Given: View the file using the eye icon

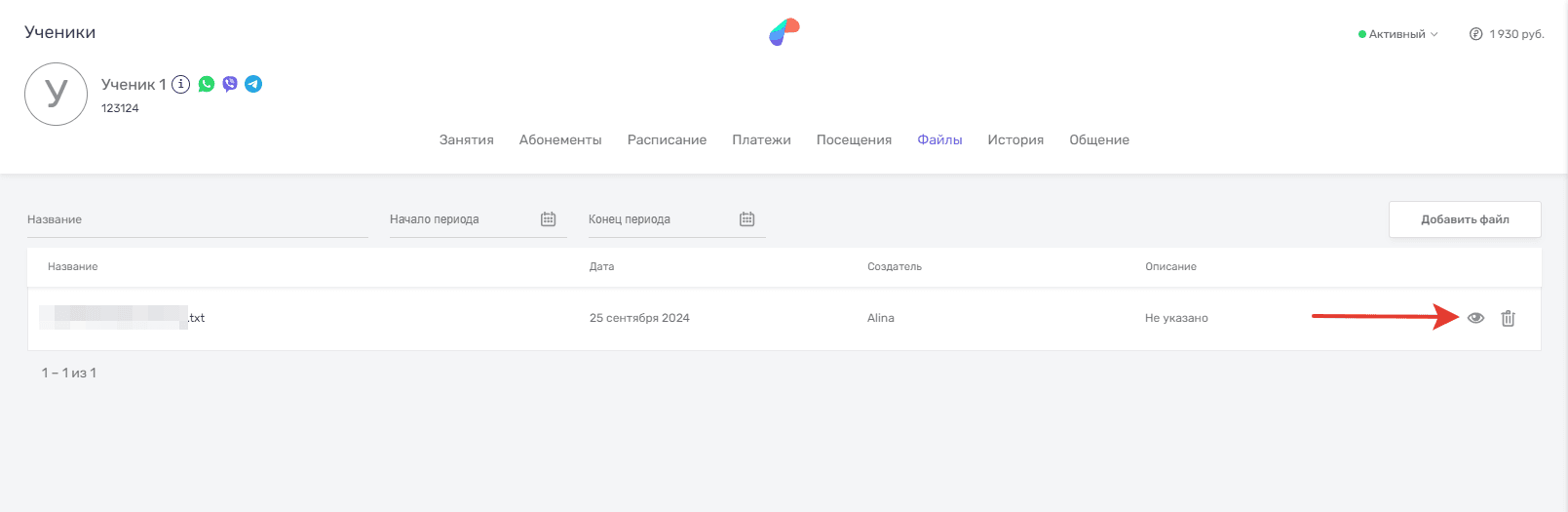Looking at the screenshot, I should pos(1475,318).
